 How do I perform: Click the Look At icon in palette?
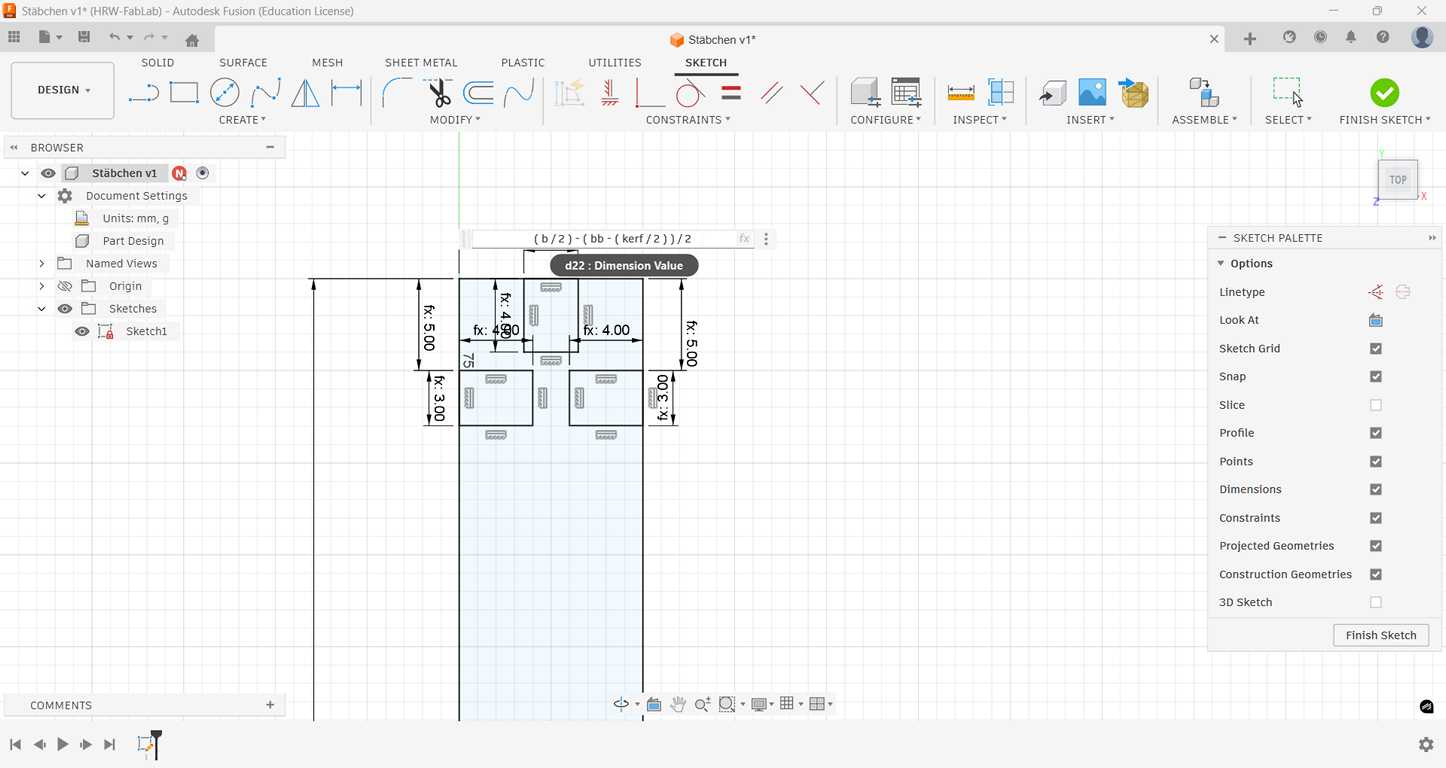(1375, 320)
